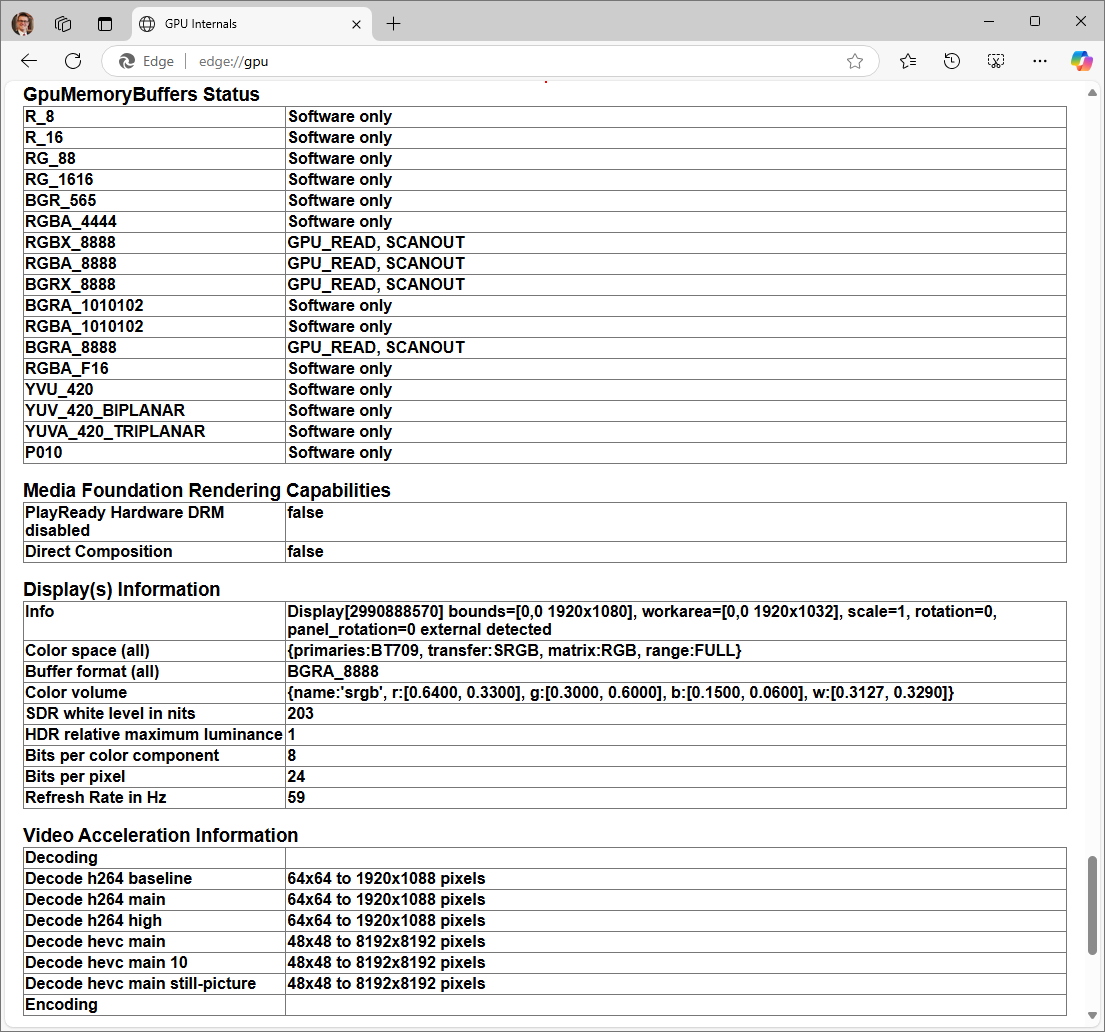Open the browsing History panel
This screenshot has width=1105, height=1032.
coord(951,61)
